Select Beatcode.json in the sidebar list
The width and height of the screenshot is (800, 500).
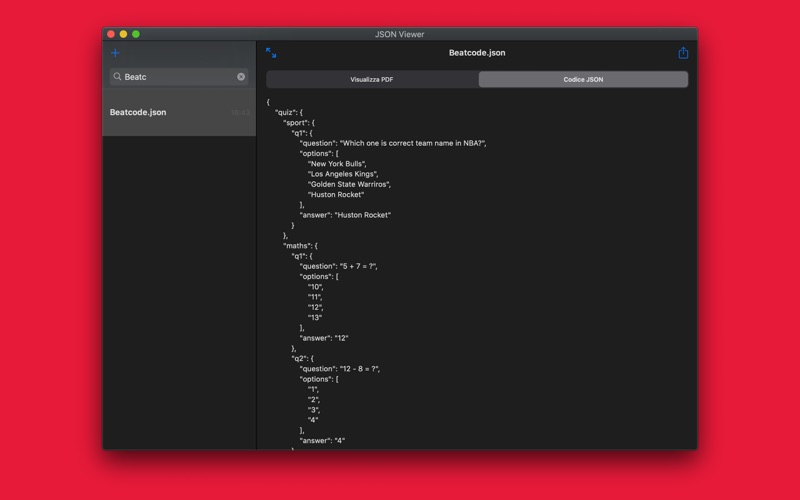coord(179,112)
